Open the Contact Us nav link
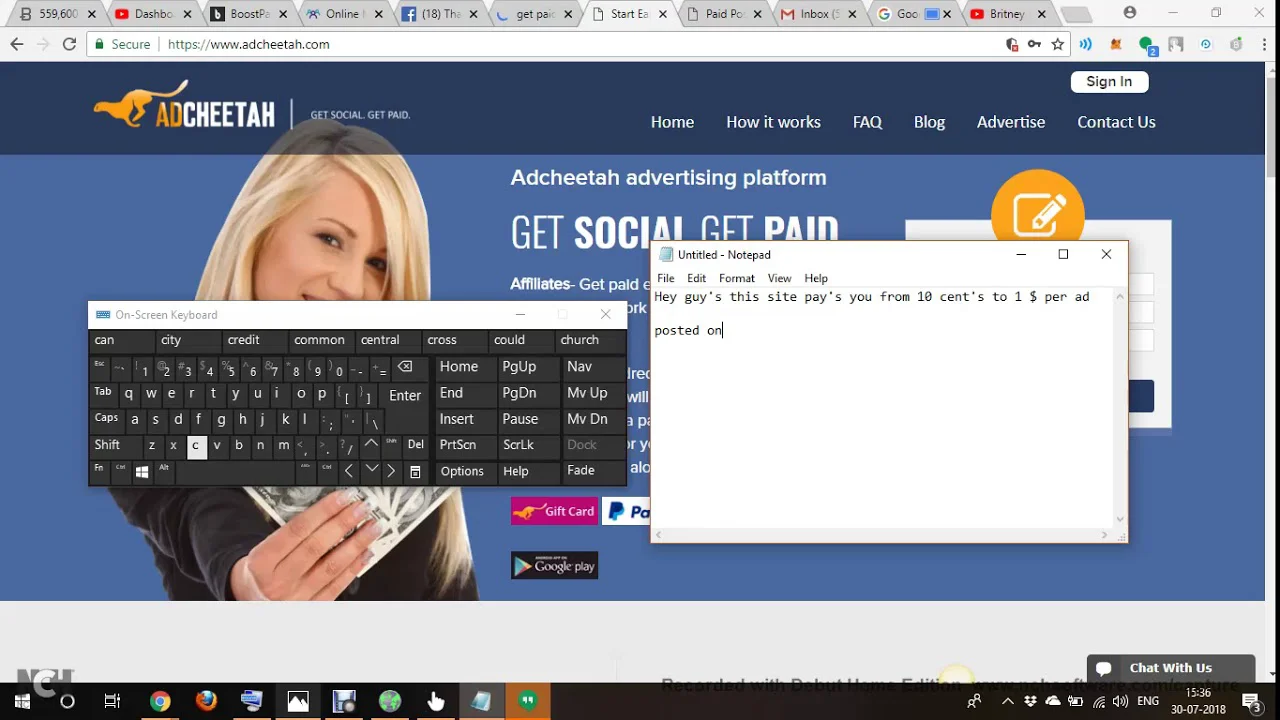Viewport: 1280px width, 720px height. [1116, 122]
